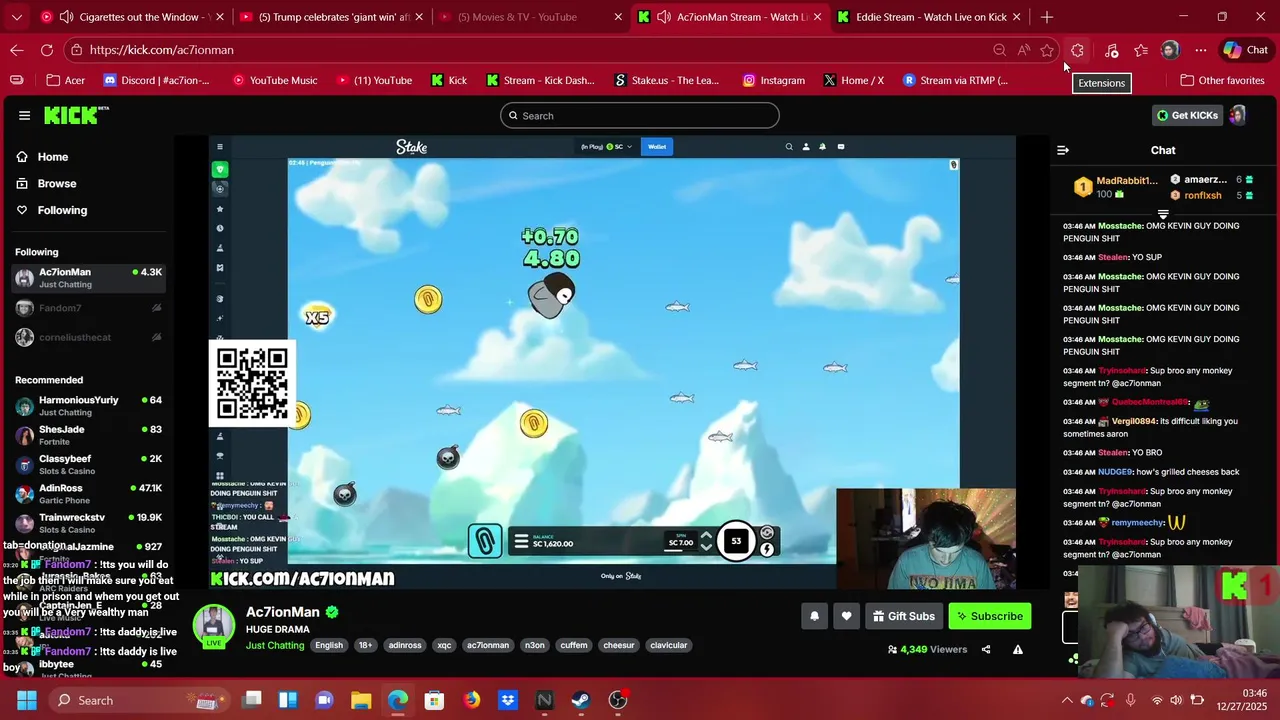Screen dimensions: 1280x720
Task: Click the zoom-out magnifier icon in the address bar
Action: click(x=999, y=50)
